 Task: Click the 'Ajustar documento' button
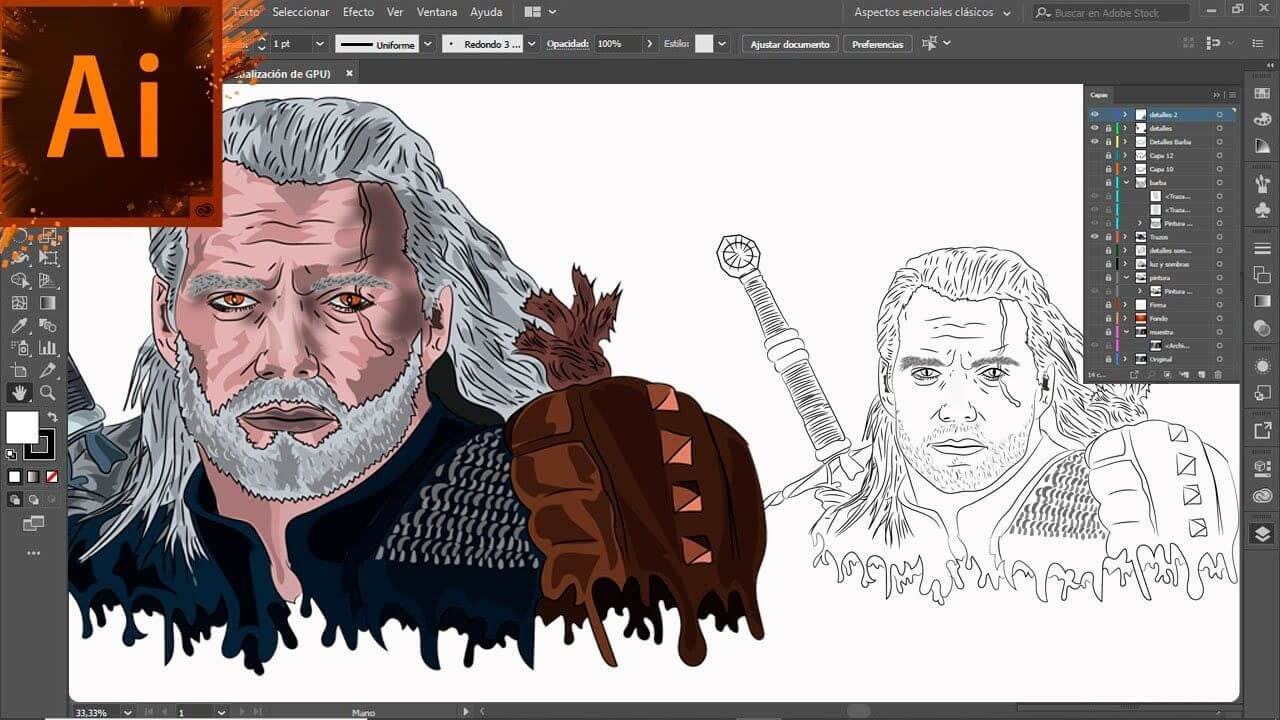tap(790, 45)
